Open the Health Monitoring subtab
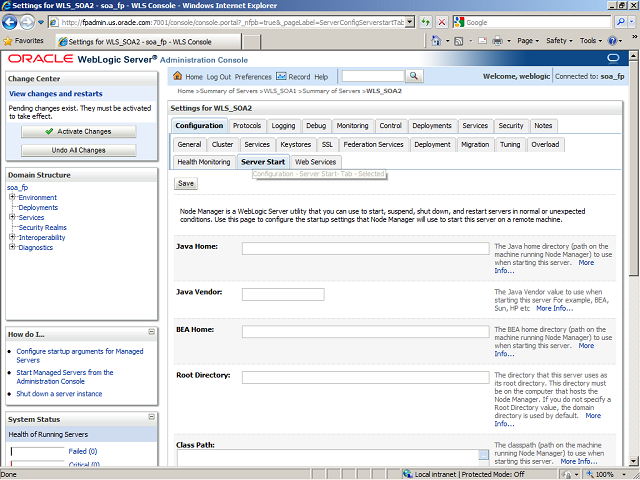The width and height of the screenshot is (640, 480). tap(203, 162)
